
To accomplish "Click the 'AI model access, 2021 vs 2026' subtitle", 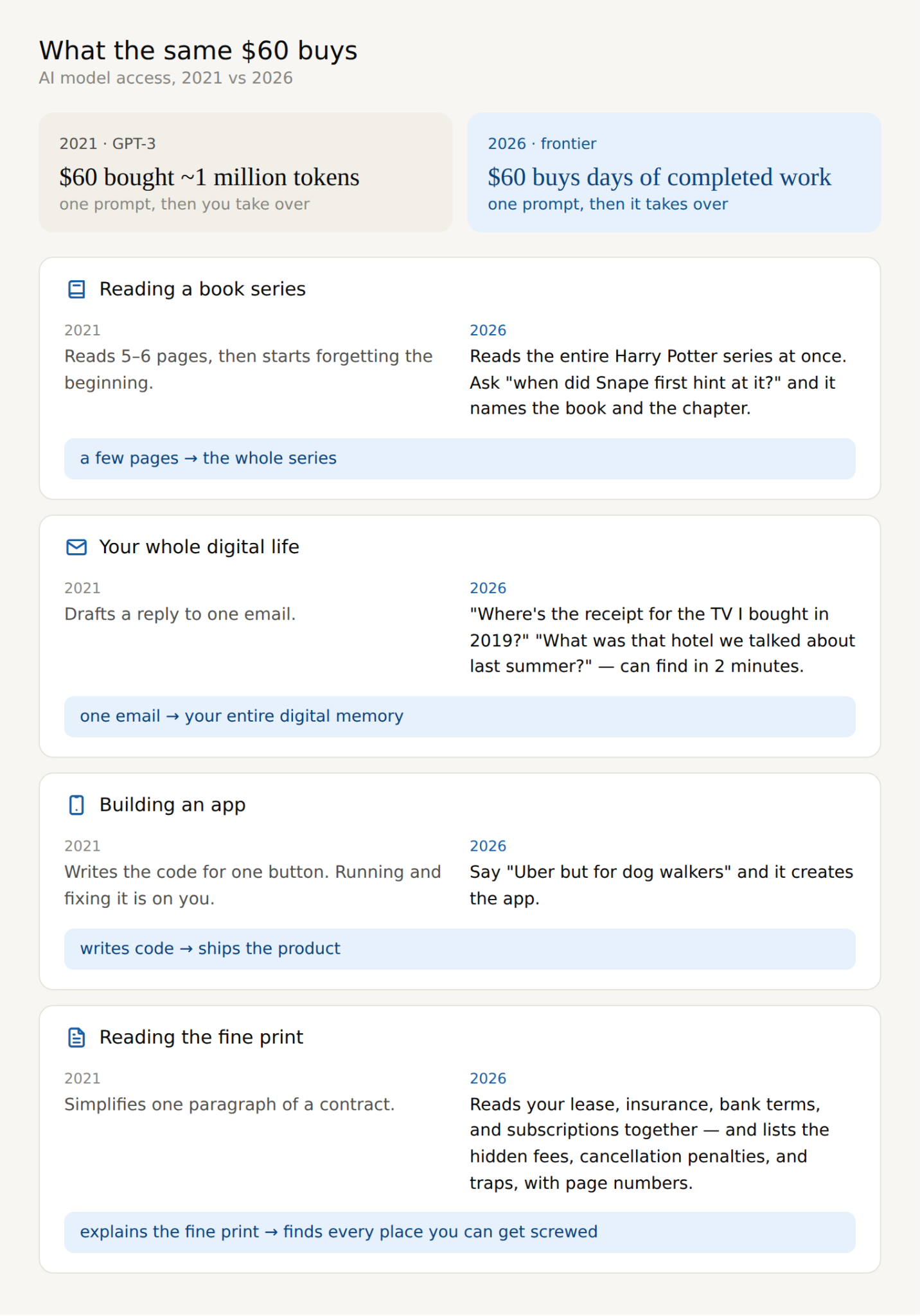I will click(x=166, y=78).
